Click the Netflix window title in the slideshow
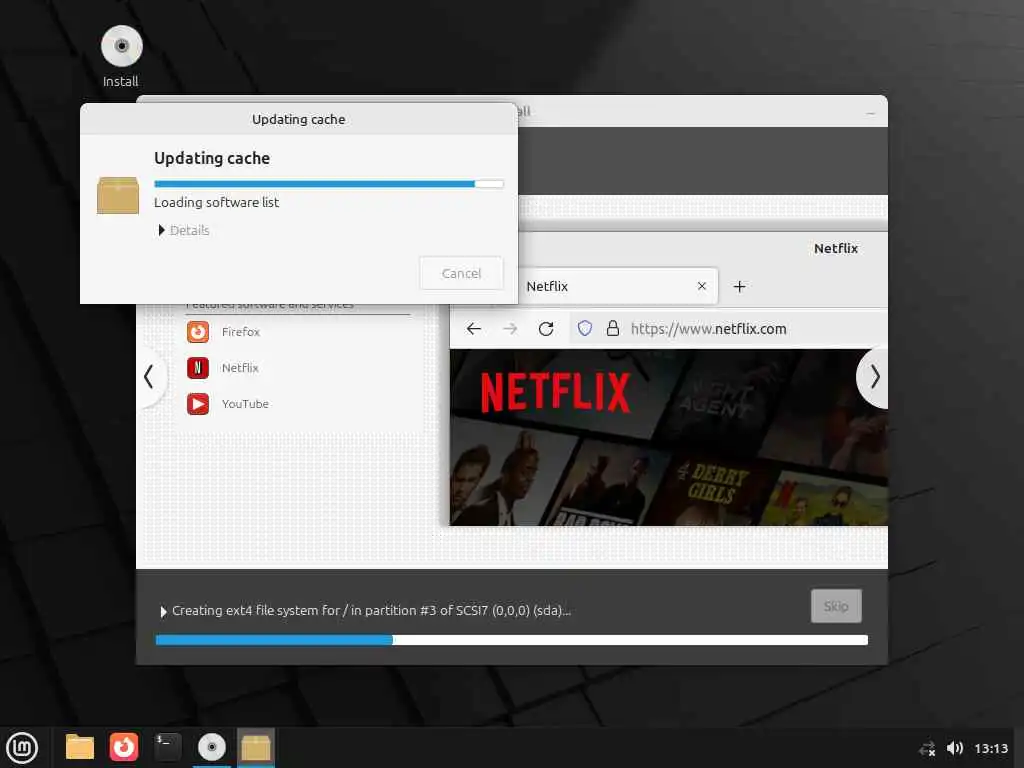 click(x=836, y=248)
